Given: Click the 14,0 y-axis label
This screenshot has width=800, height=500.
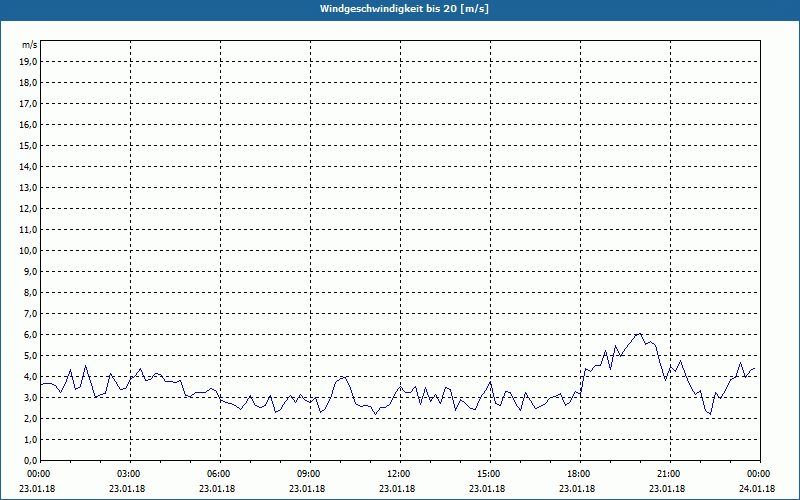Looking at the screenshot, I should pyautogui.click(x=28, y=166).
